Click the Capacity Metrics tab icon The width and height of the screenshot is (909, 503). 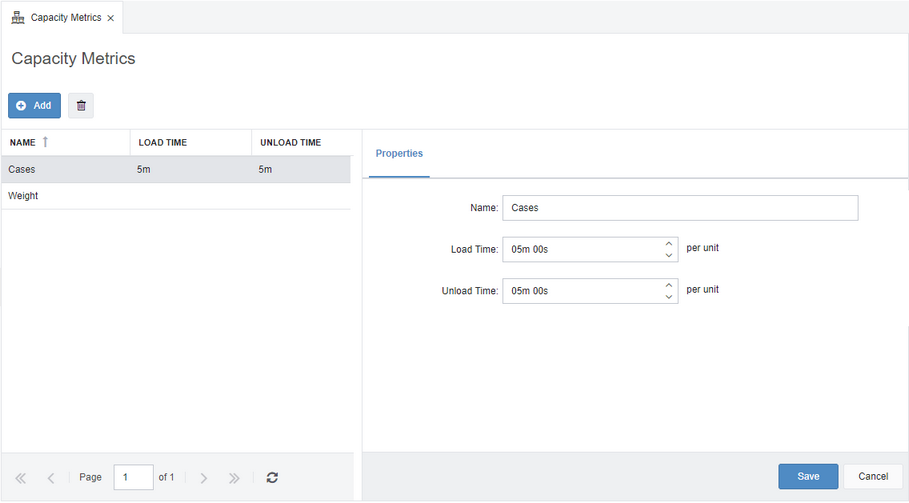click(x=18, y=17)
